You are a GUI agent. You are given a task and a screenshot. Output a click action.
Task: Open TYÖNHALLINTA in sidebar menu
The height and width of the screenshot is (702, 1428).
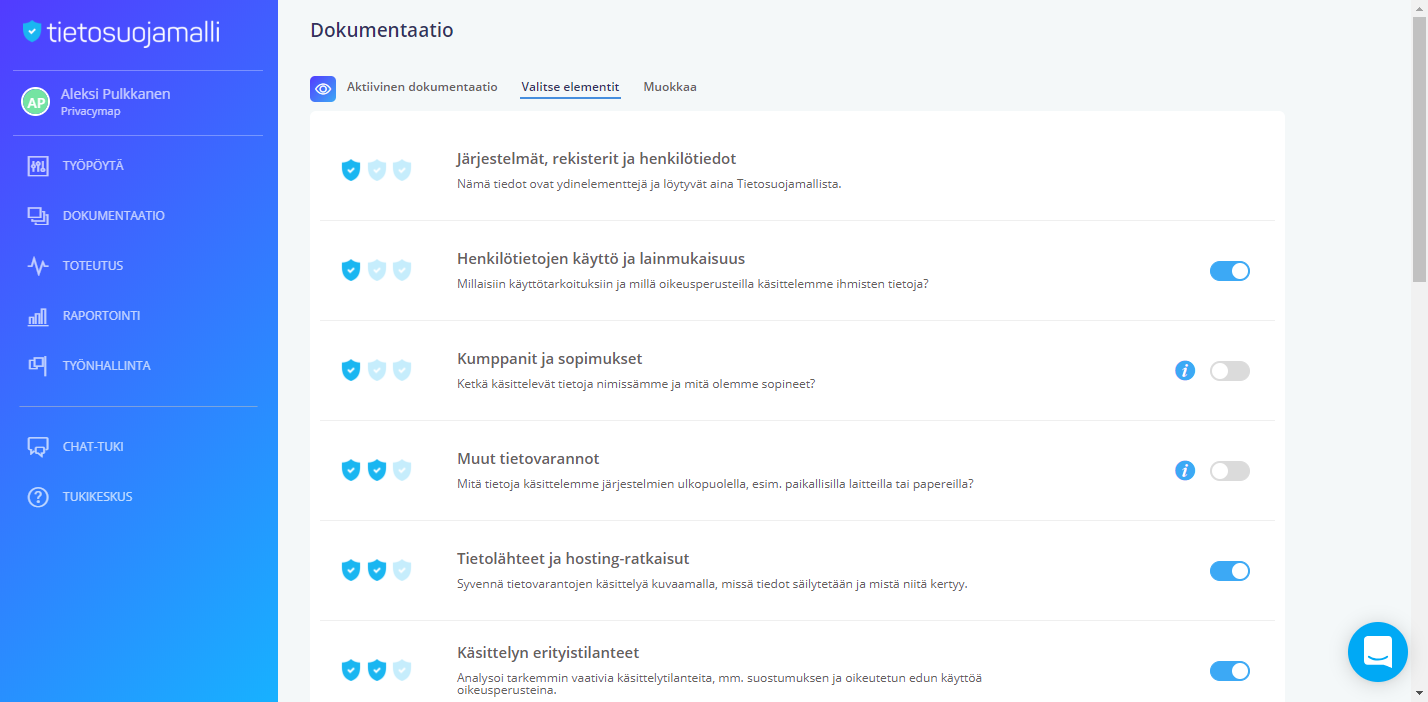click(107, 366)
